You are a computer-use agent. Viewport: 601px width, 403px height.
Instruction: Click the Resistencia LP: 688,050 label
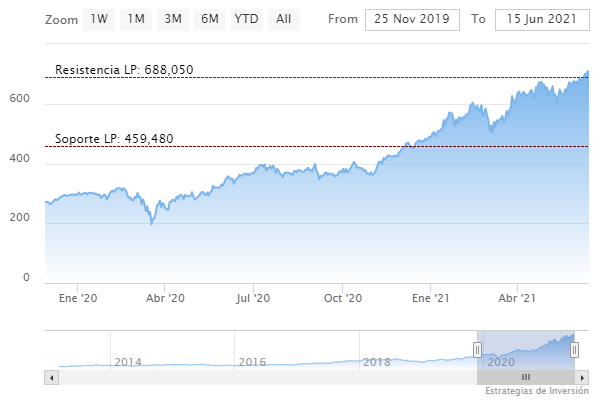coord(124,70)
